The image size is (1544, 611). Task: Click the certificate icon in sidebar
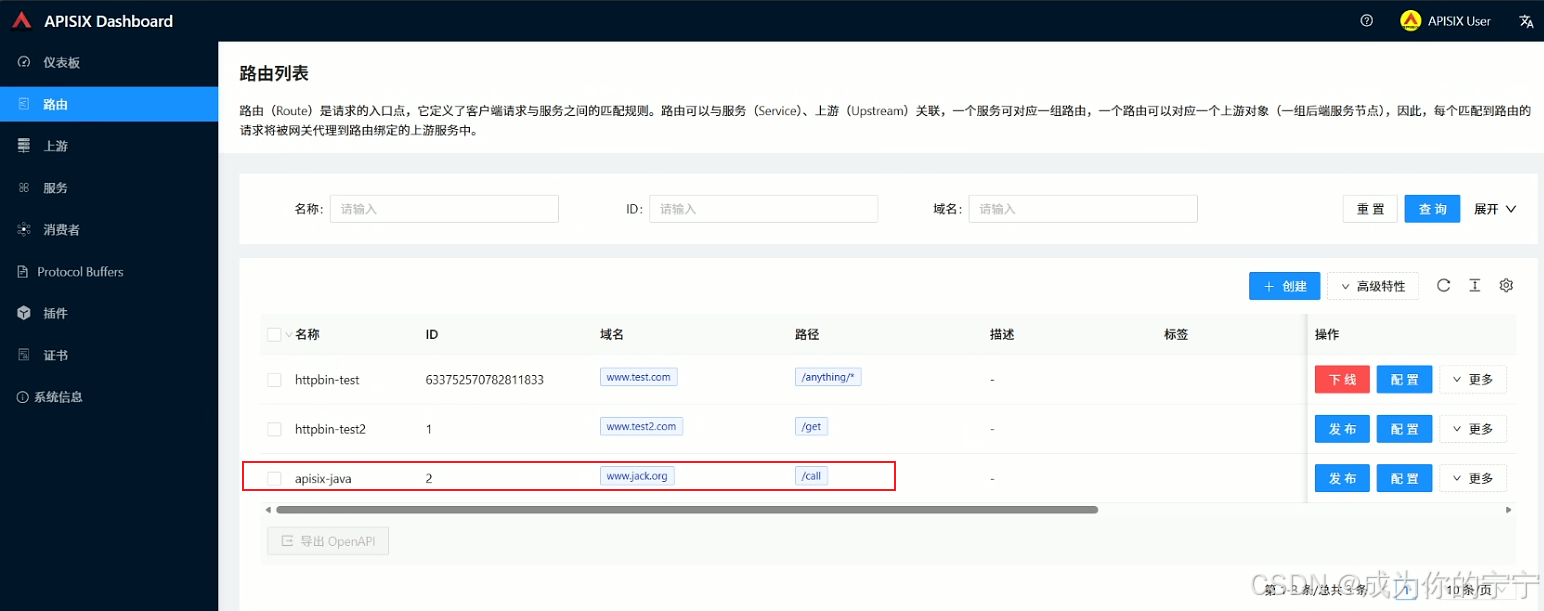(24, 355)
